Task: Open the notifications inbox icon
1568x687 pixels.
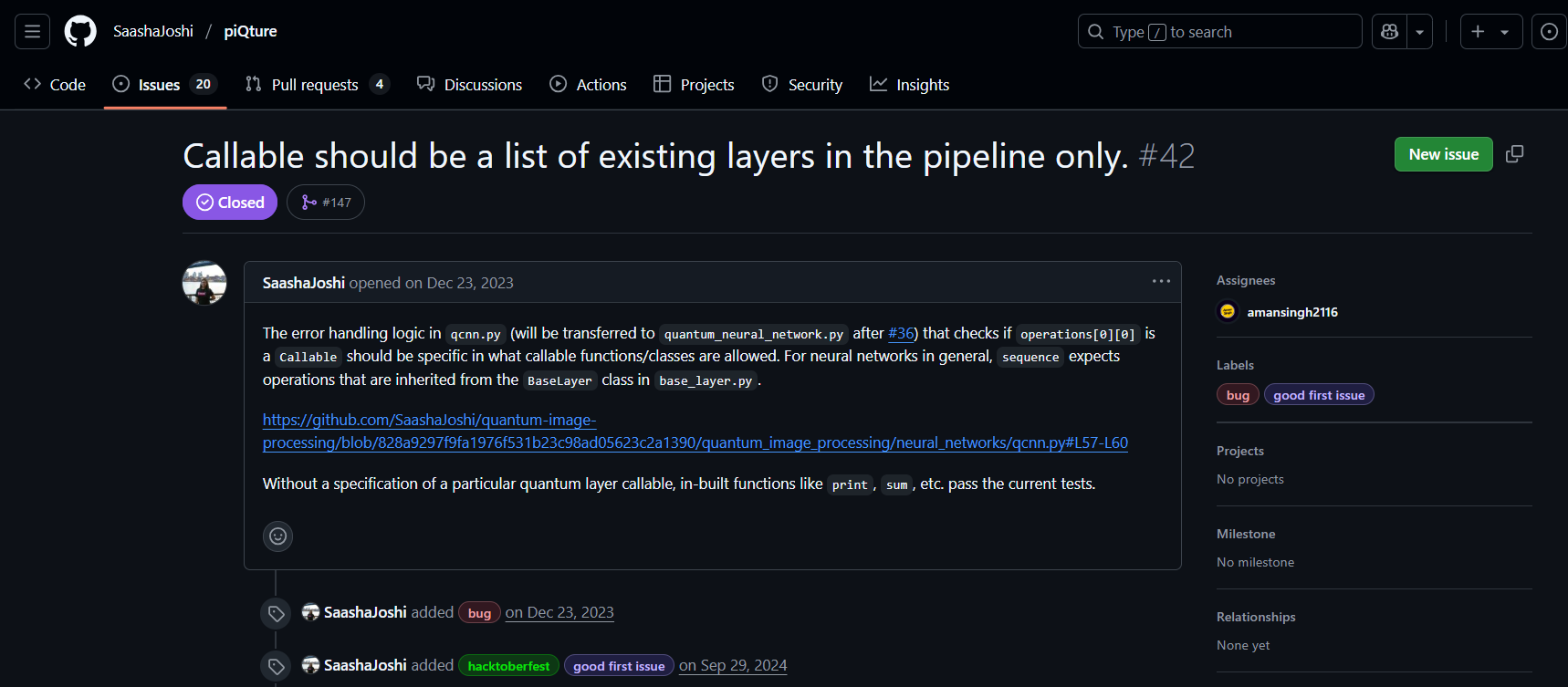Action: click(x=1549, y=32)
